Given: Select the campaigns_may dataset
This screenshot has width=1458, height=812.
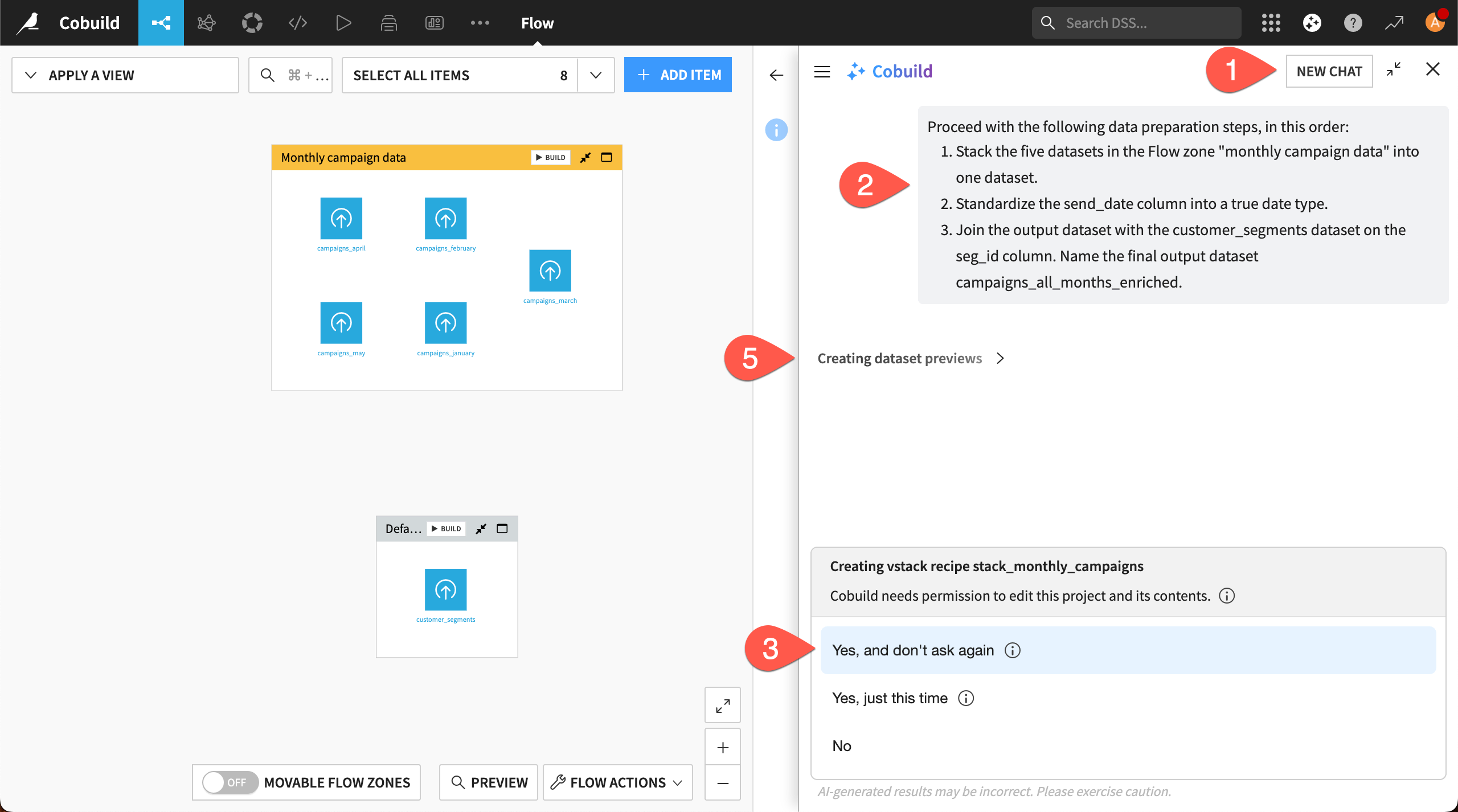Looking at the screenshot, I should 341,323.
